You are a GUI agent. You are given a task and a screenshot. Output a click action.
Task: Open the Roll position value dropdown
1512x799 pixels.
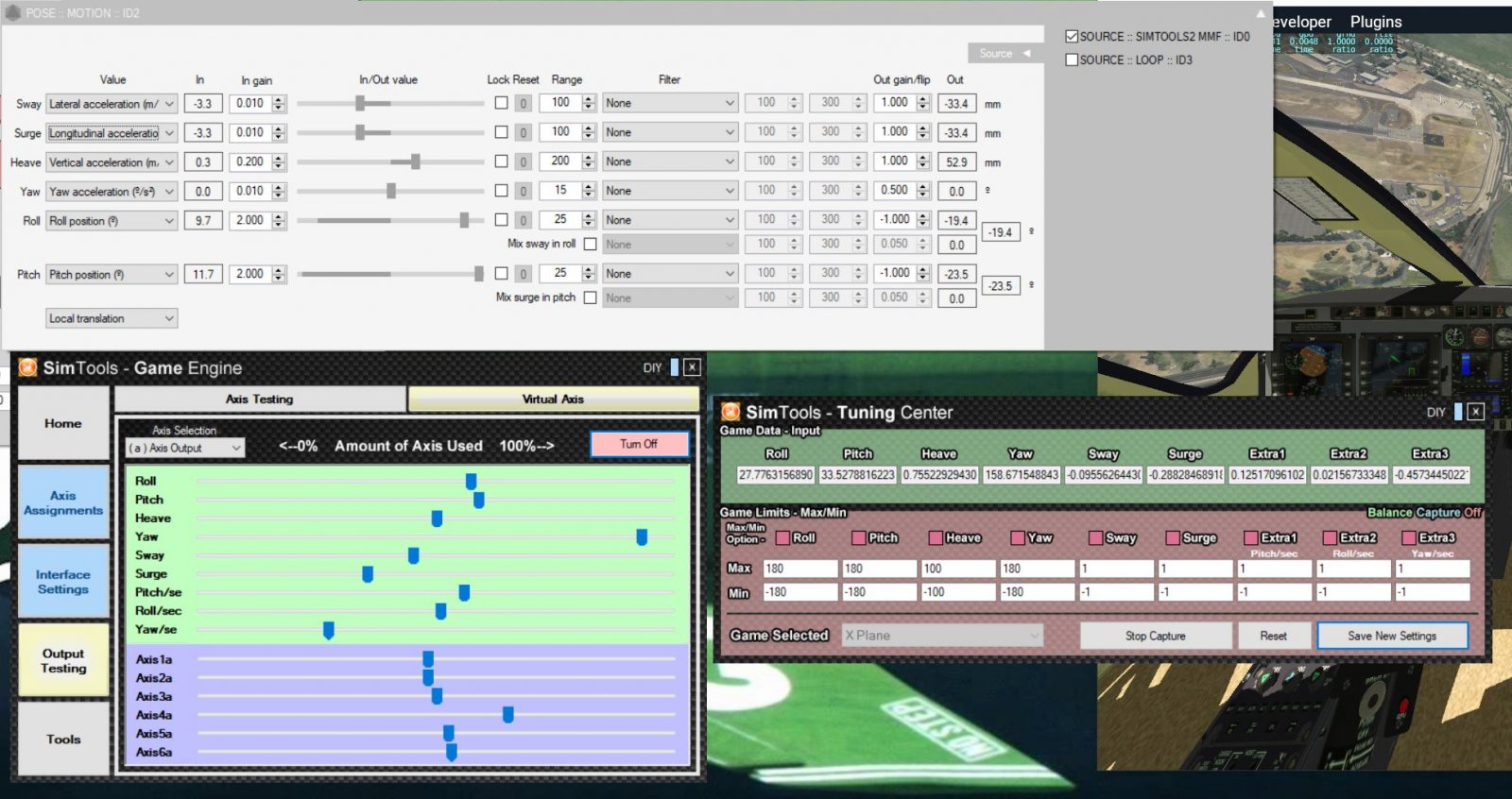click(x=112, y=221)
